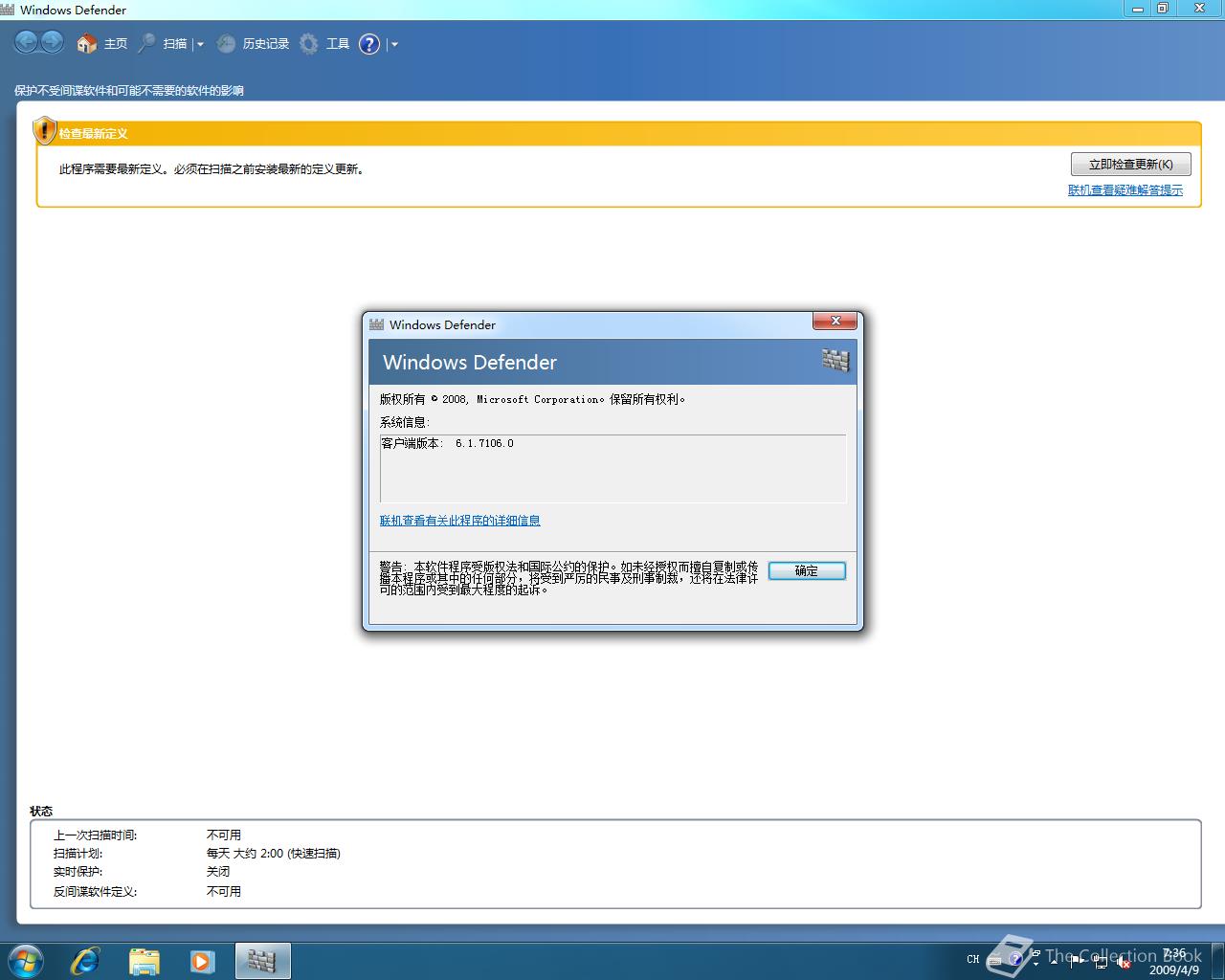The height and width of the screenshot is (980, 1225).
Task: Click the language bar options arrow
Action: pyautogui.click(x=1036, y=964)
